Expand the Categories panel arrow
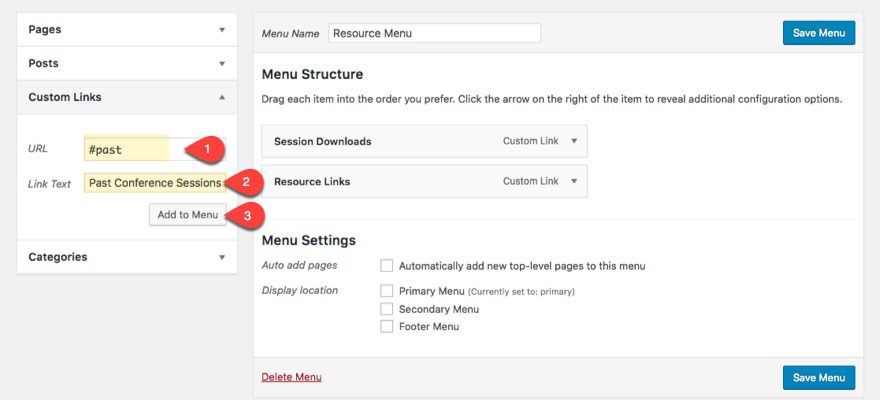880x400 pixels. pyautogui.click(x=222, y=257)
